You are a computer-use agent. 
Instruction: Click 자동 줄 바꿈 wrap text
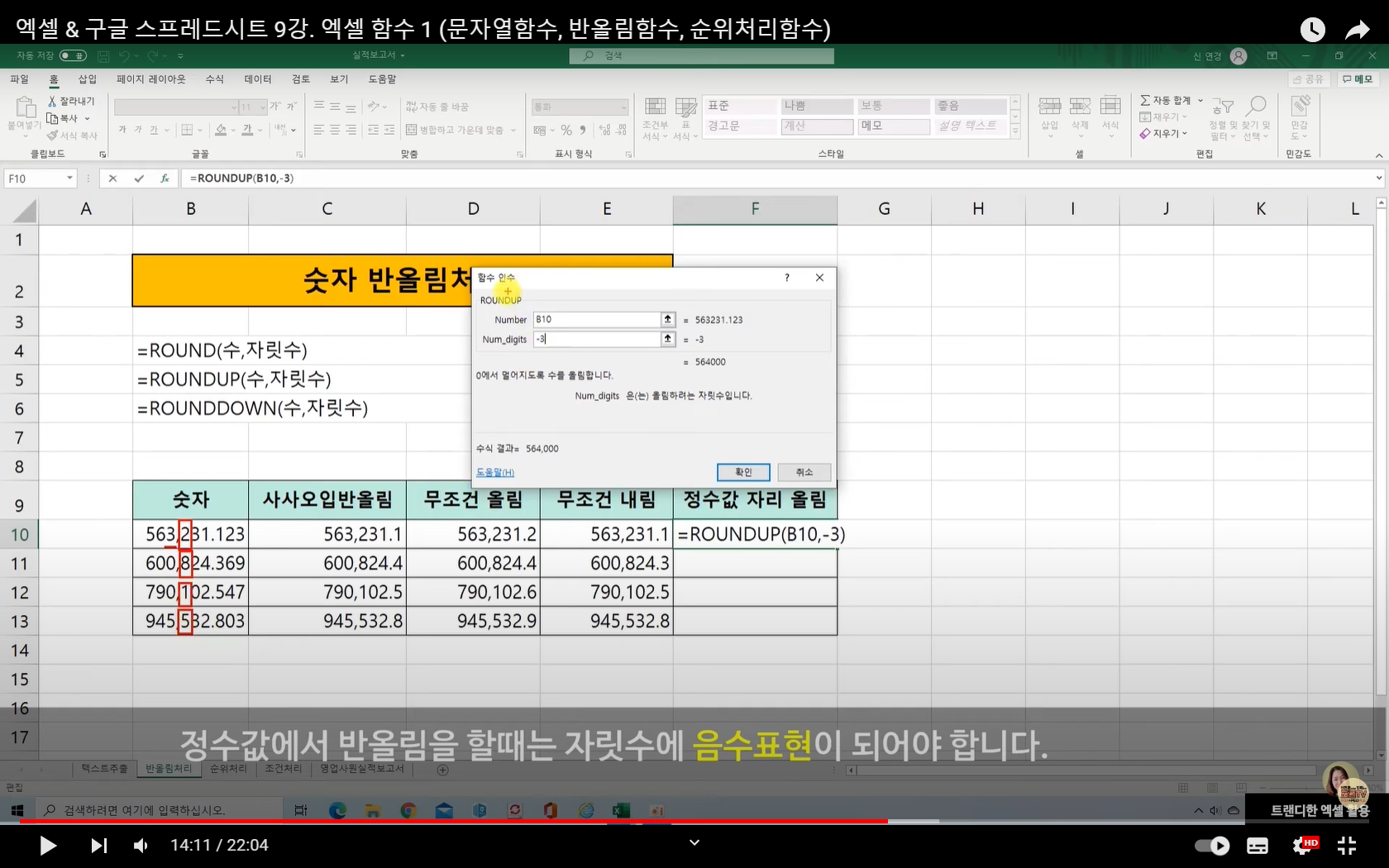[x=437, y=107]
